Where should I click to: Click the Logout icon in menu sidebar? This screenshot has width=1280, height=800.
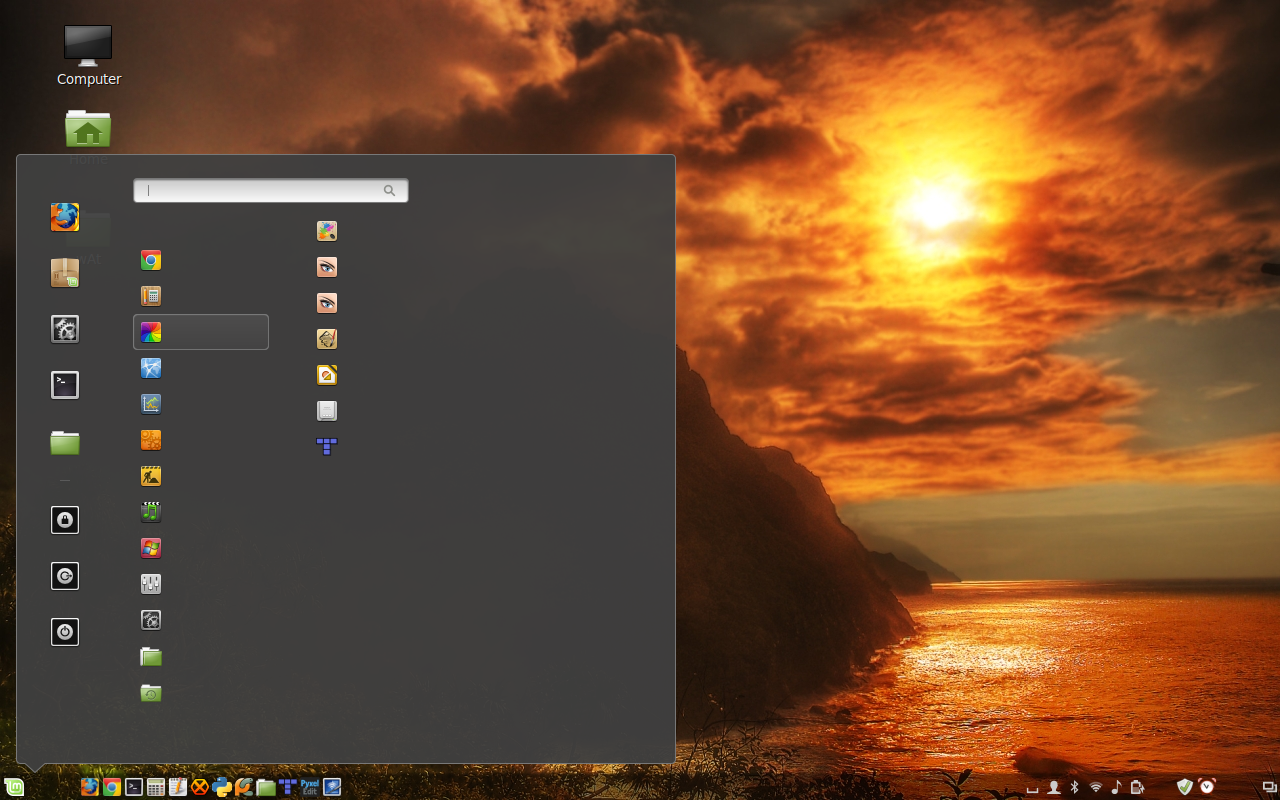click(65, 576)
